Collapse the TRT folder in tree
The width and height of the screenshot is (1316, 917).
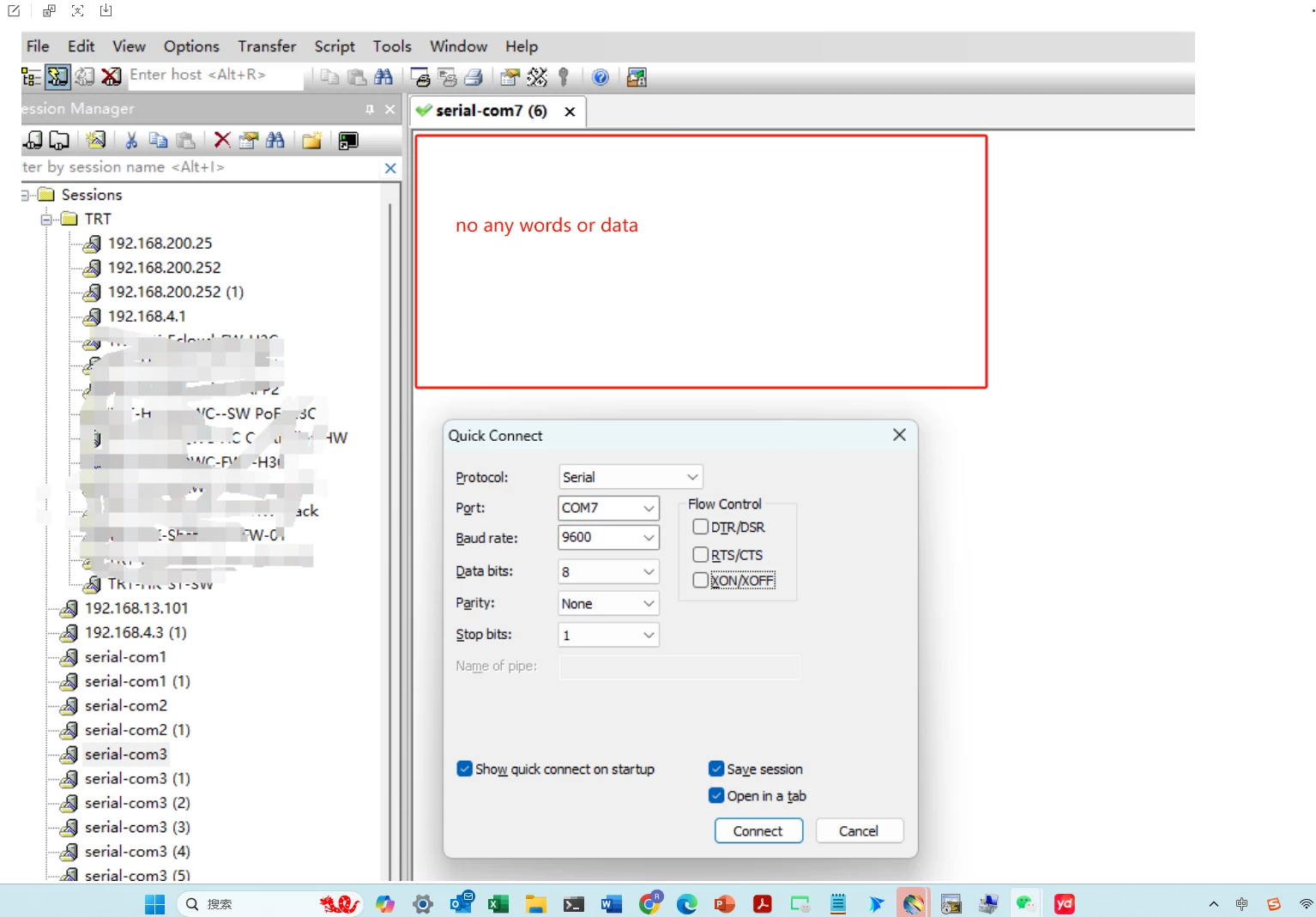click(47, 220)
